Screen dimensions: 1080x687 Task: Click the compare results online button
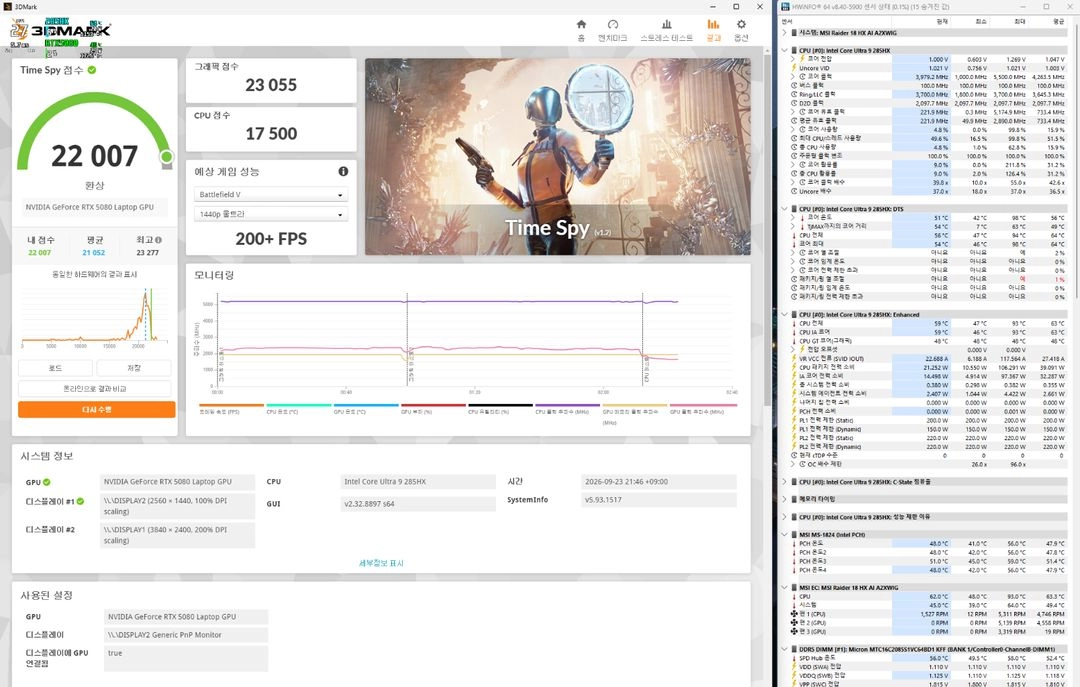[x=95, y=389]
